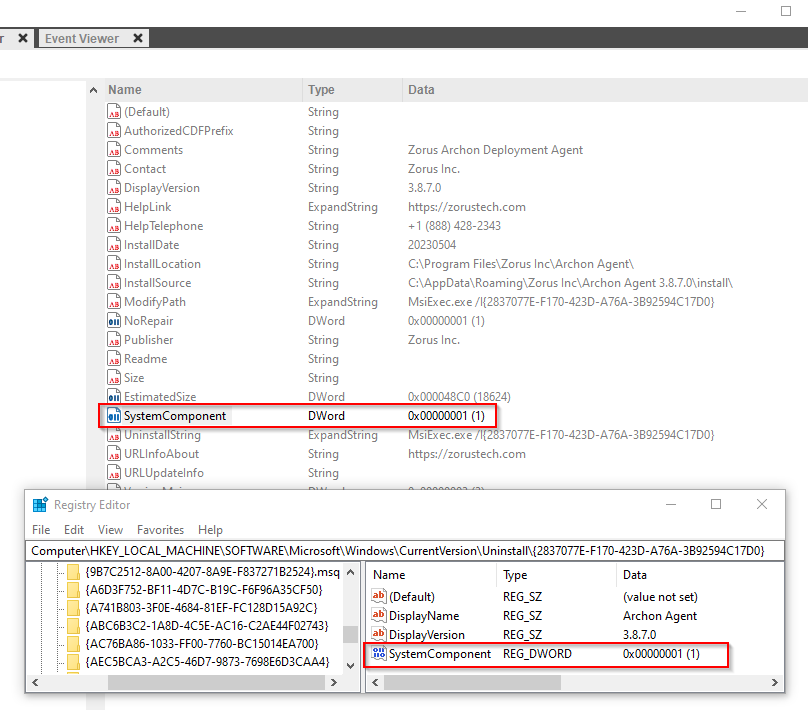Click the icon beside the EstimatedSize entry

tap(114, 397)
